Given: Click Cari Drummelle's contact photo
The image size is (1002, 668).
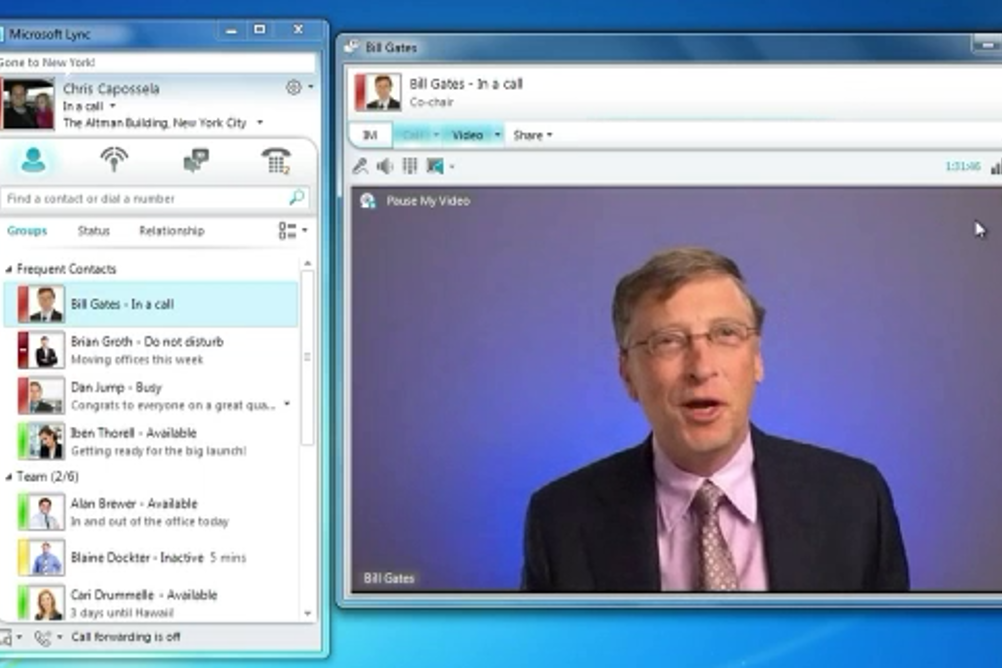Looking at the screenshot, I should (x=45, y=603).
